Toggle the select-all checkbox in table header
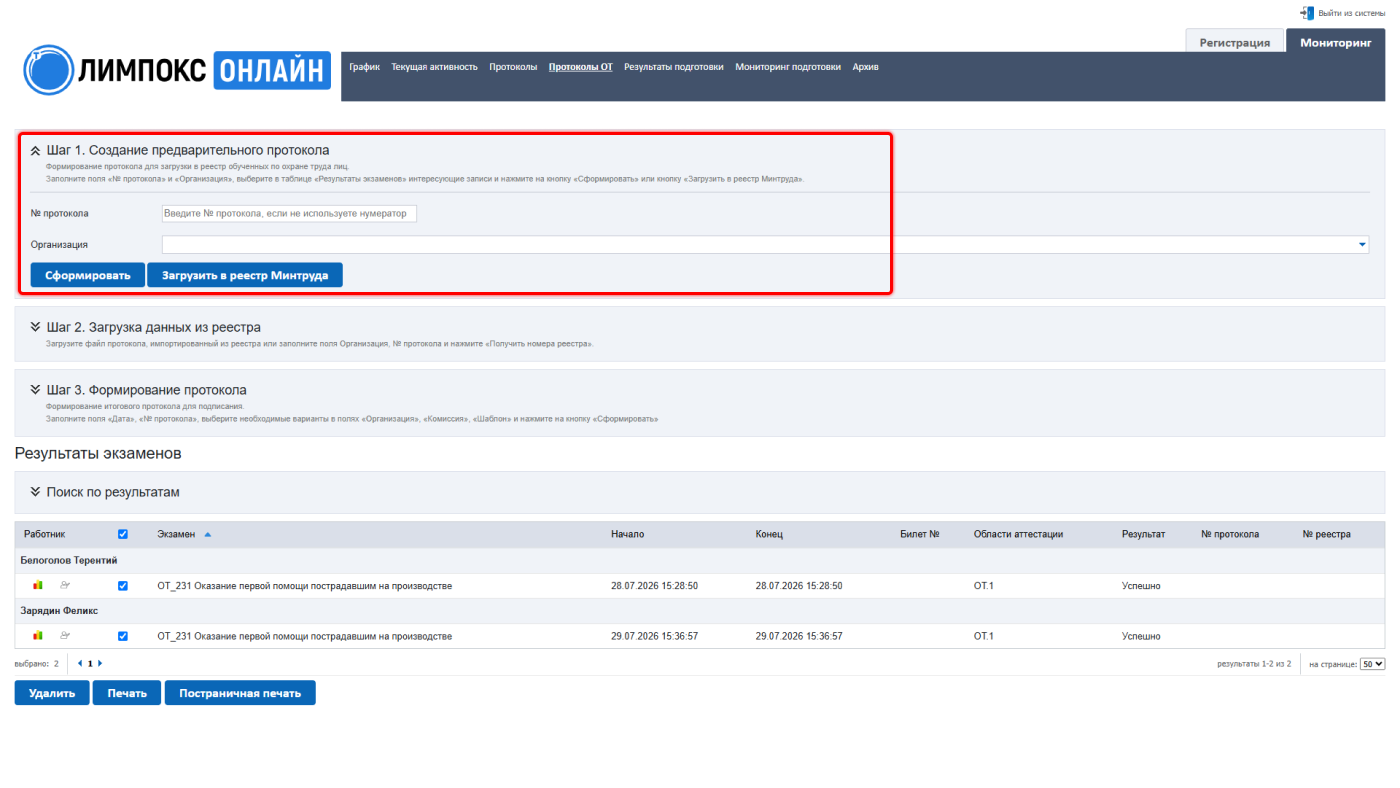1400x788 pixels. 123,535
